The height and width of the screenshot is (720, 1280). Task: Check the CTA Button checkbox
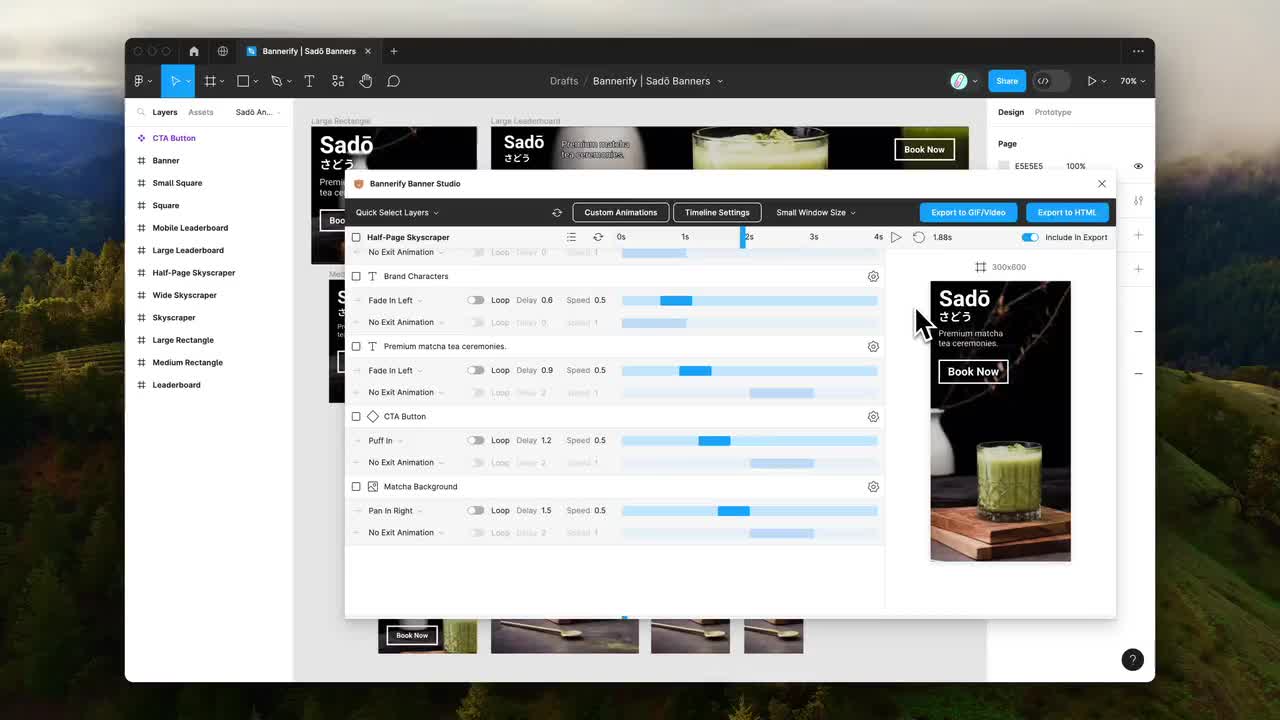pyautogui.click(x=356, y=416)
